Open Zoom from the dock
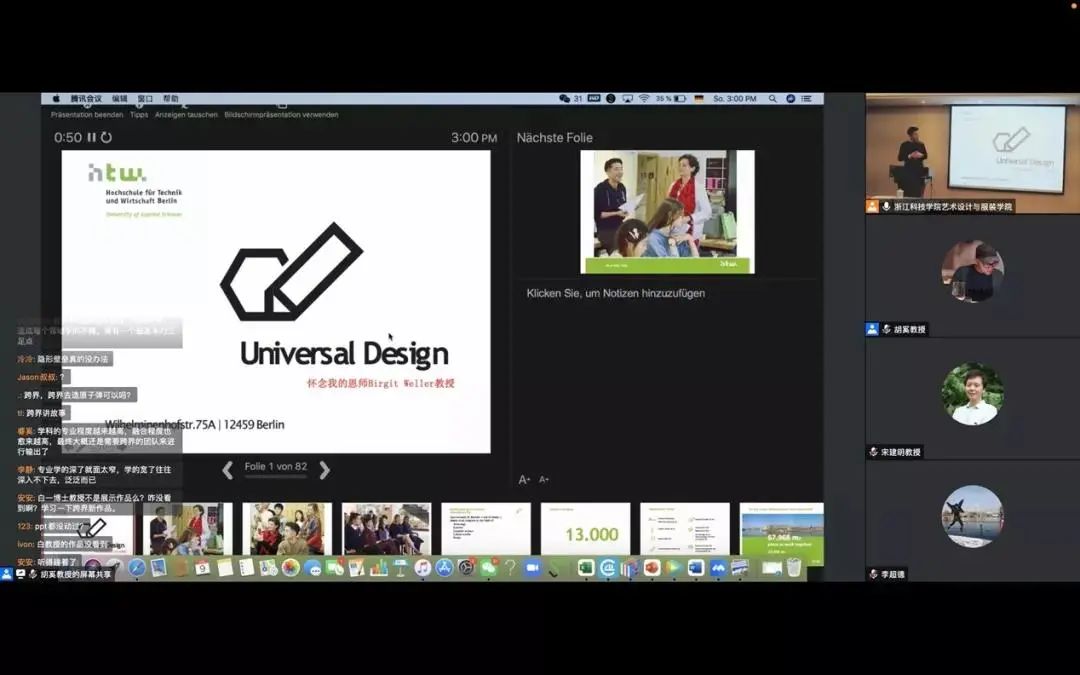 click(x=532, y=568)
